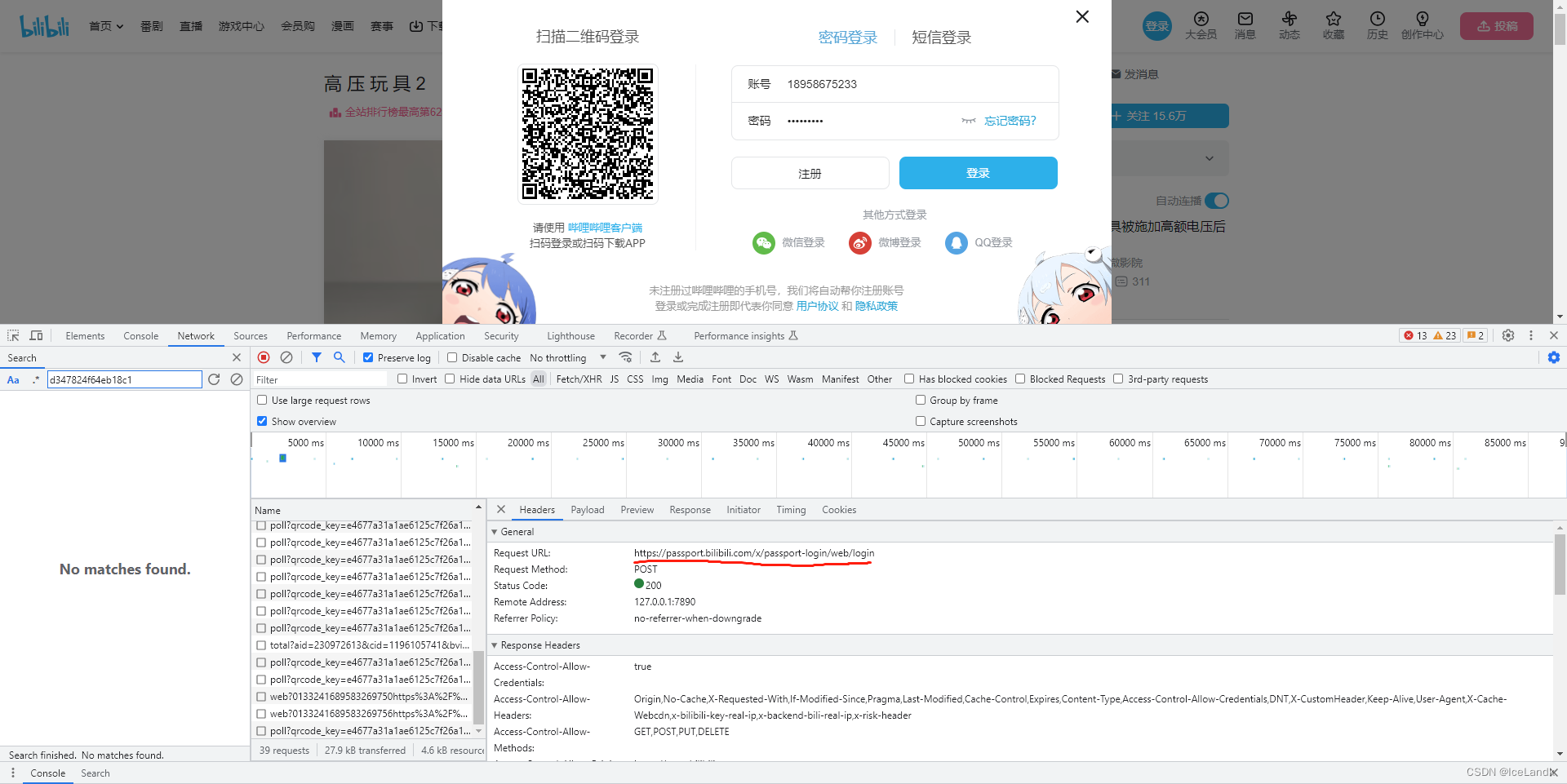This screenshot has width=1567, height=784.
Task: Uncheck Preserve log
Action: pos(369,357)
